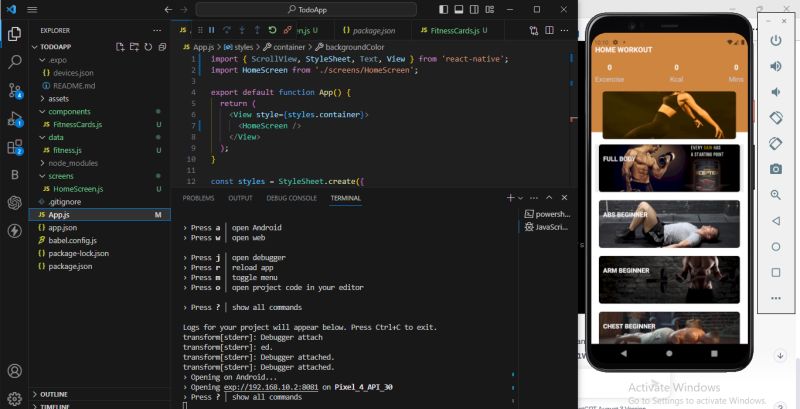Refresh the Explorer file tree
This screenshot has width=800, height=409.
[x=148, y=47]
